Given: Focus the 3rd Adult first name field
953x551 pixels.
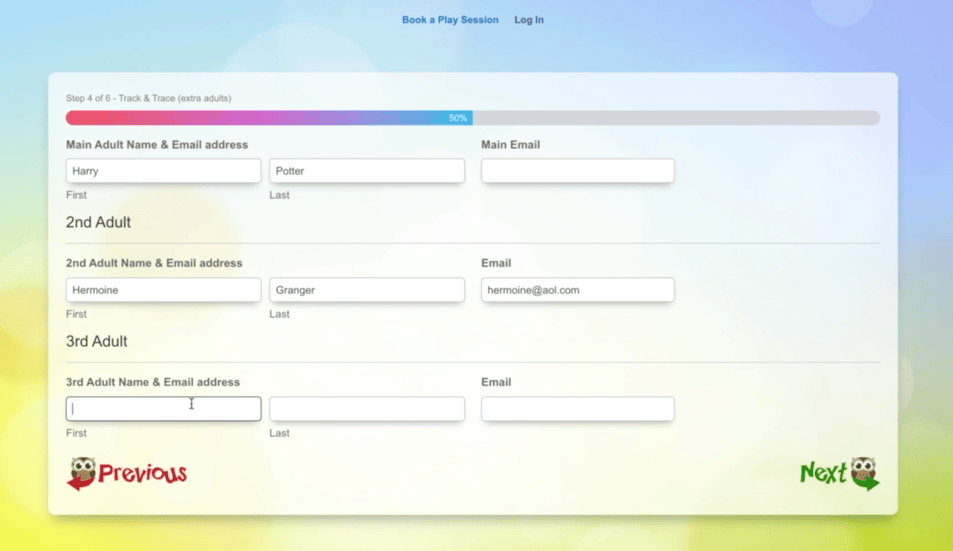Looking at the screenshot, I should point(163,409).
